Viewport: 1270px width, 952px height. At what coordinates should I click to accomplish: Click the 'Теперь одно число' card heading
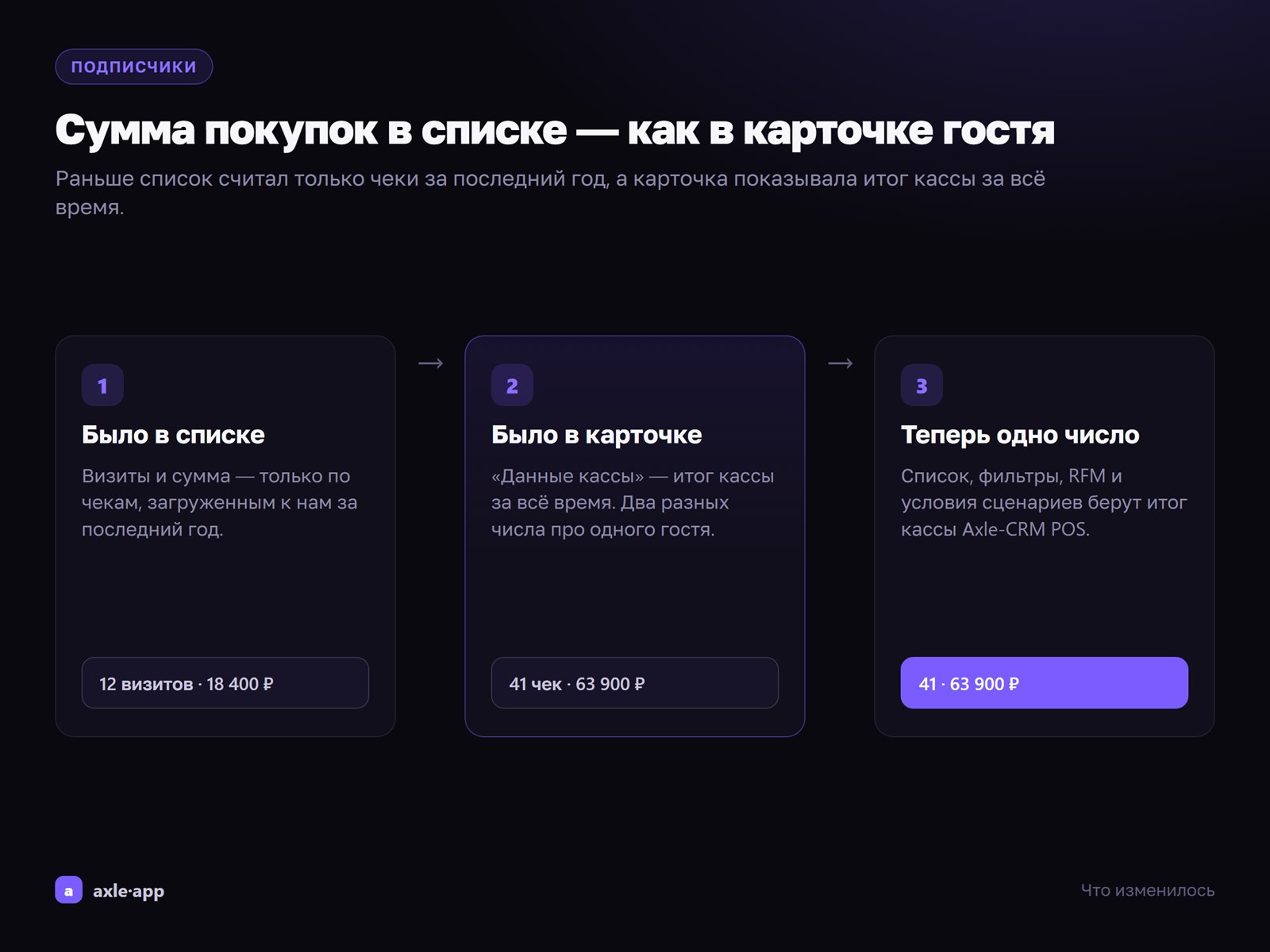1020,435
